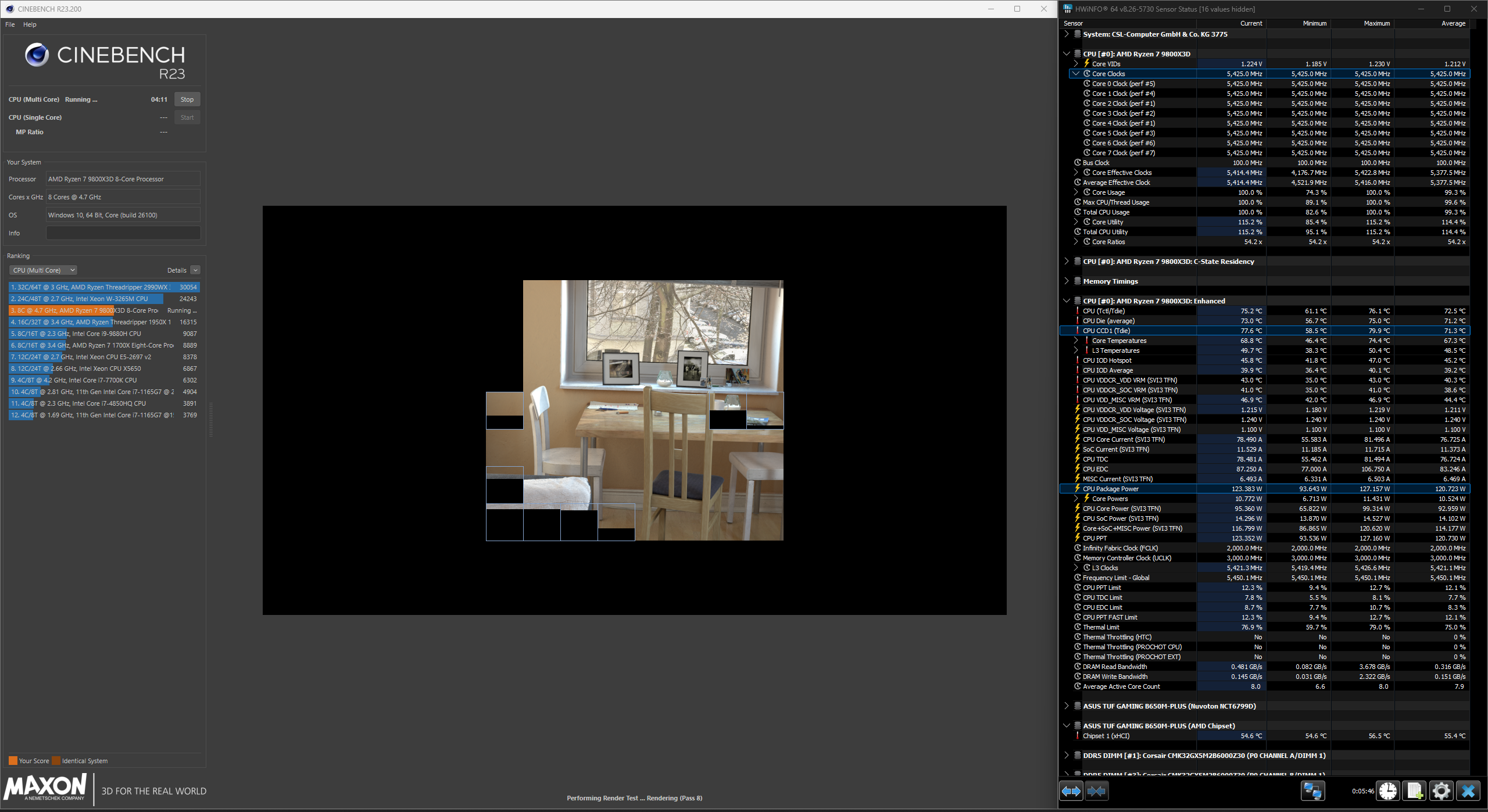Click the collapse-columns inward-arrow icon
The image size is (1488, 812).
tap(1097, 791)
